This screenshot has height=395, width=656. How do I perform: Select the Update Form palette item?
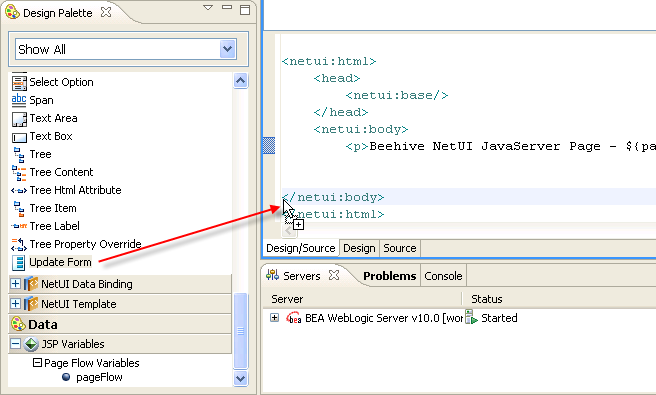[60, 262]
